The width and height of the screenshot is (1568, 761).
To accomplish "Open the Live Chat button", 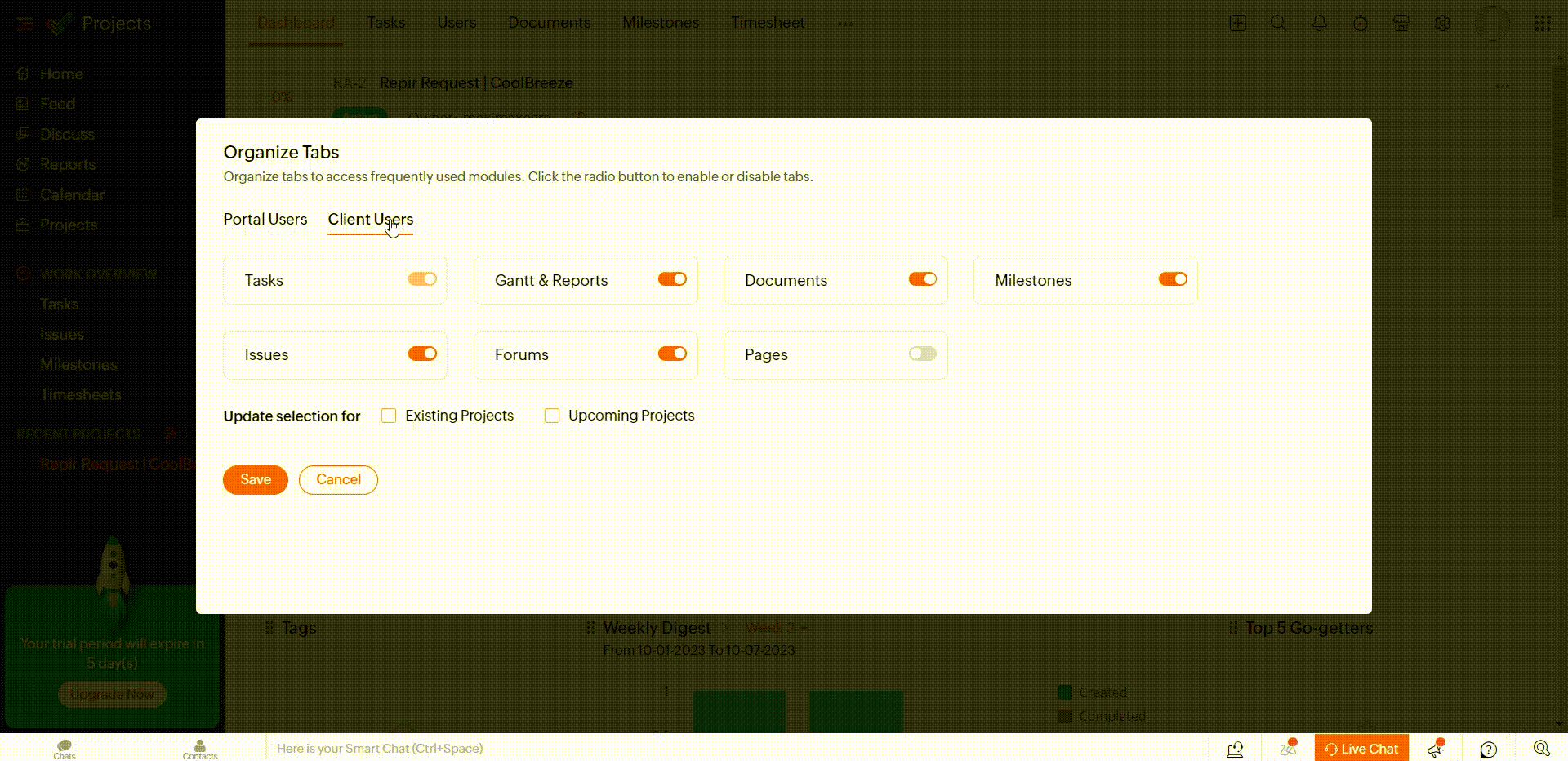I will [1361, 749].
